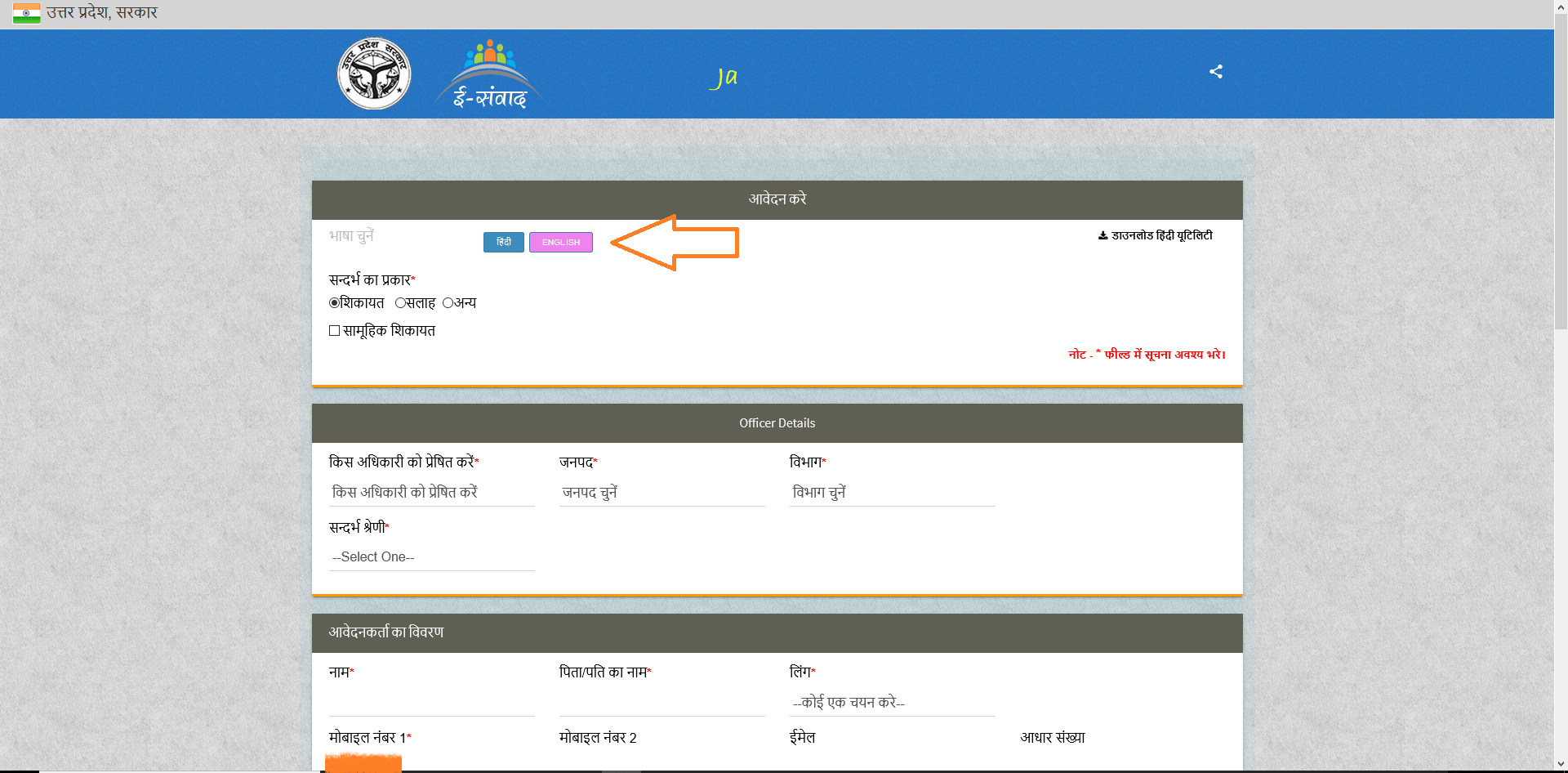The width and height of the screenshot is (1568, 773).
Task: Enable the सामूहिक शिकायत checkbox
Action: click(x=335, y=331)
